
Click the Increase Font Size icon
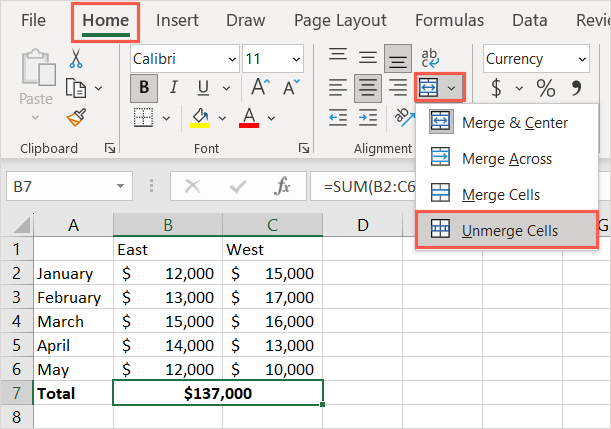point(261,88)
